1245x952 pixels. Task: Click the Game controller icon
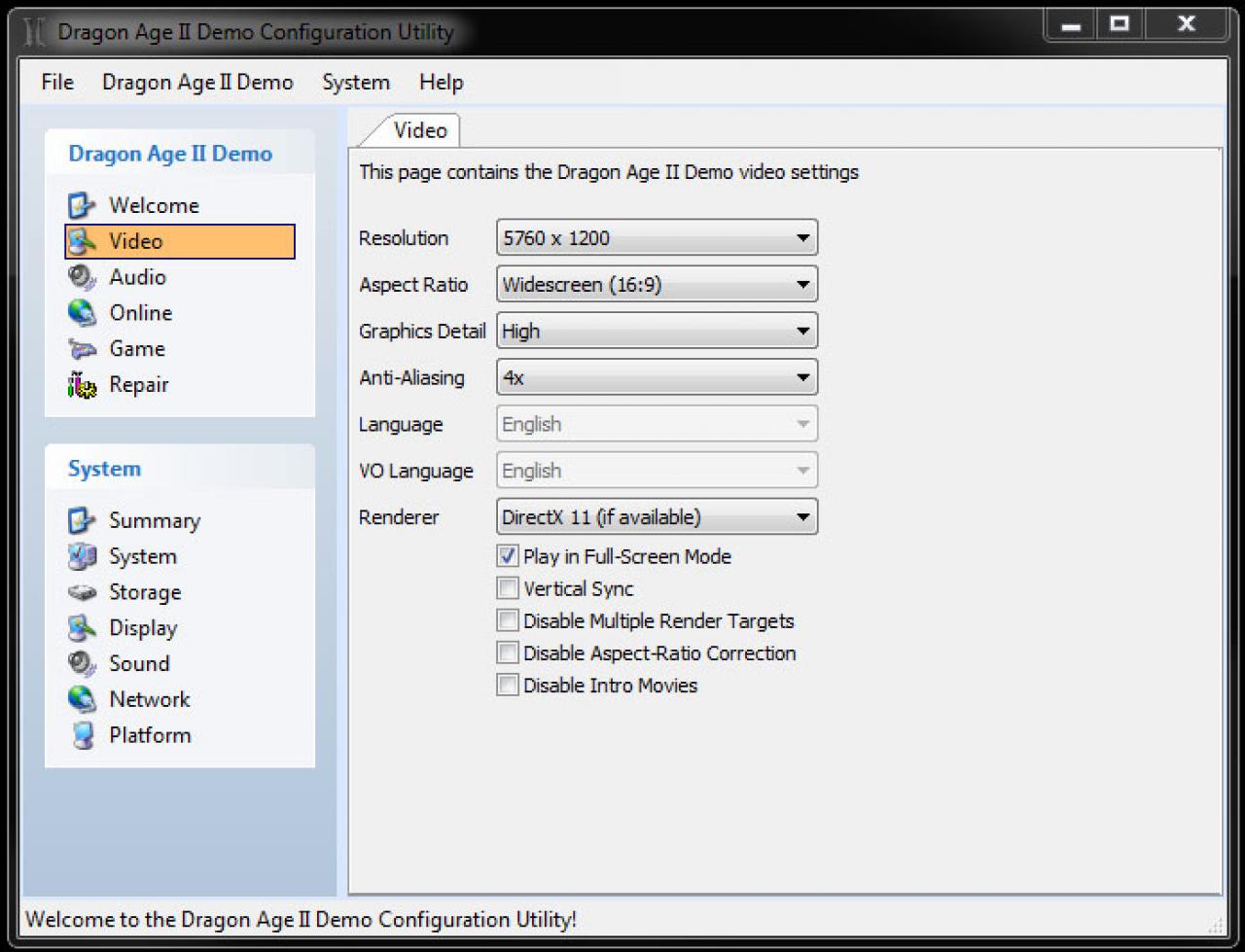click(82, 349)
